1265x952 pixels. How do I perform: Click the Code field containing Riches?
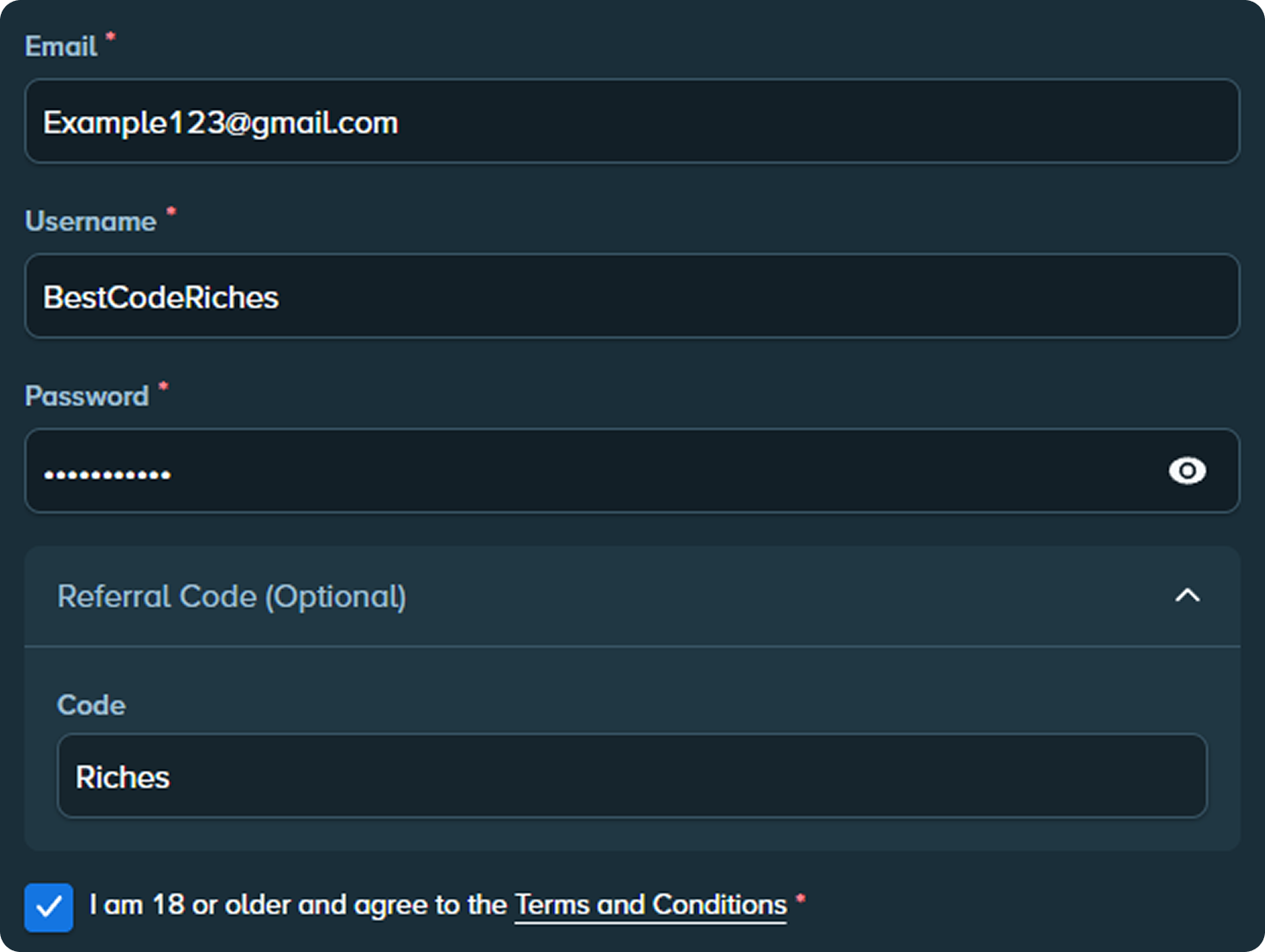point(632,776)
